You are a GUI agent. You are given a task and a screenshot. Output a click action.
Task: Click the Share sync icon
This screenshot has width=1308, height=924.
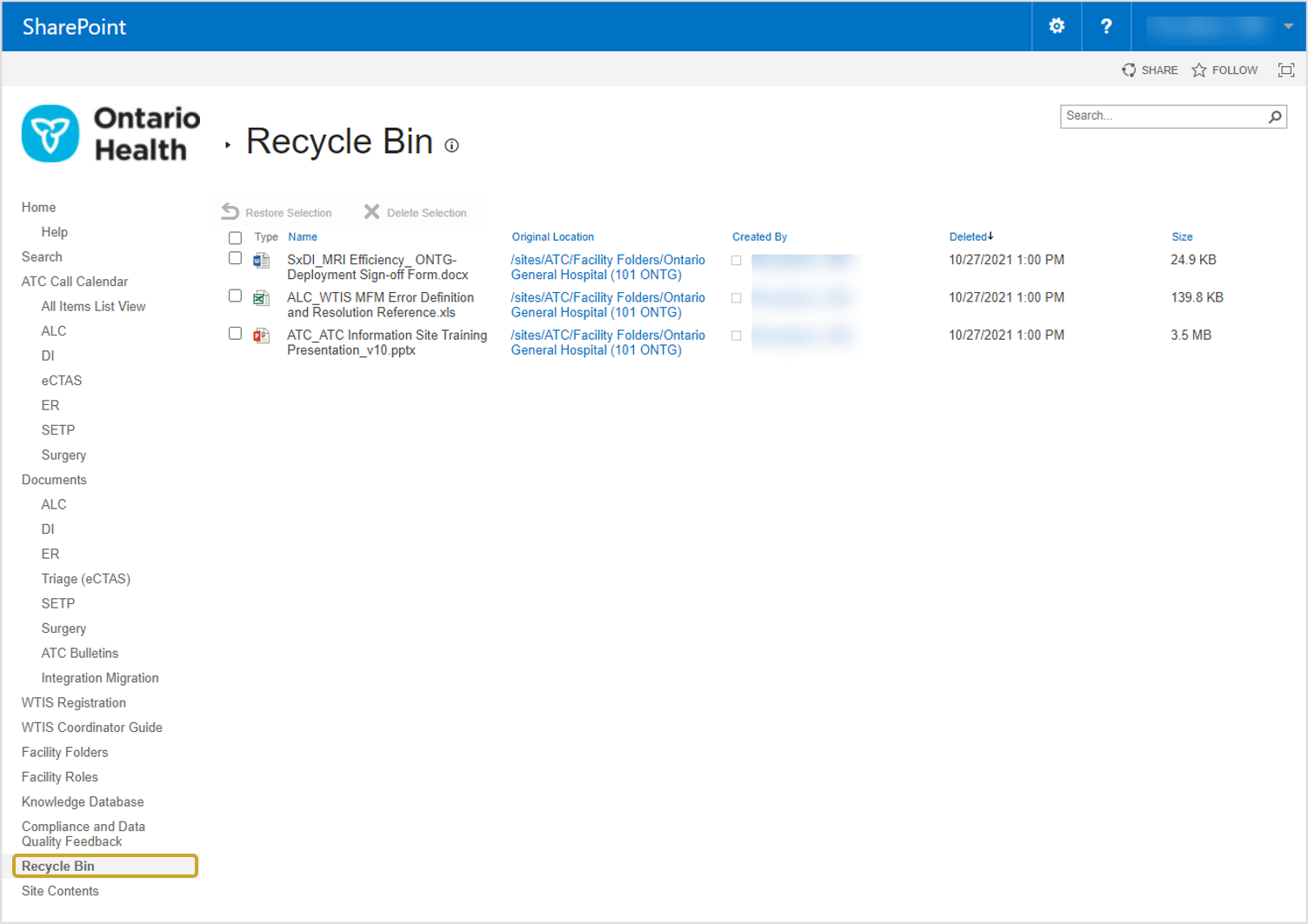[1129, 70]
